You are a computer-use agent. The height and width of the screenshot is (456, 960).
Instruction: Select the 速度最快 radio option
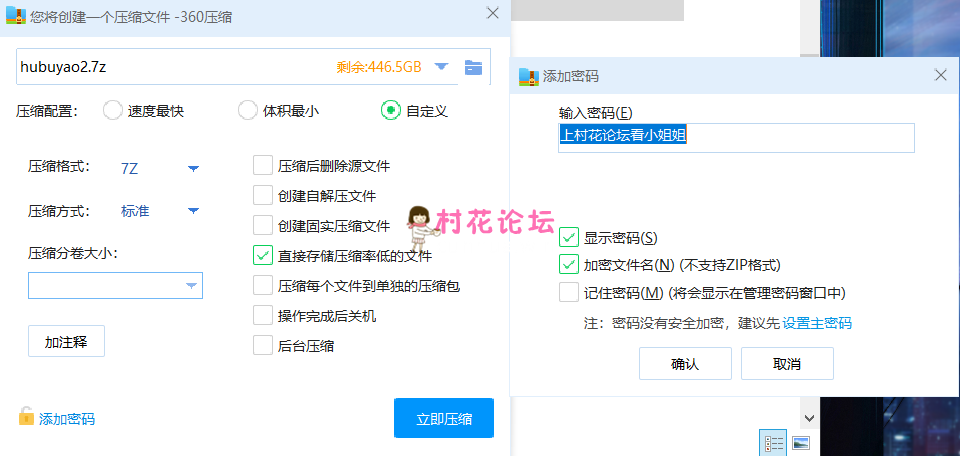click(x=113, y=111)
